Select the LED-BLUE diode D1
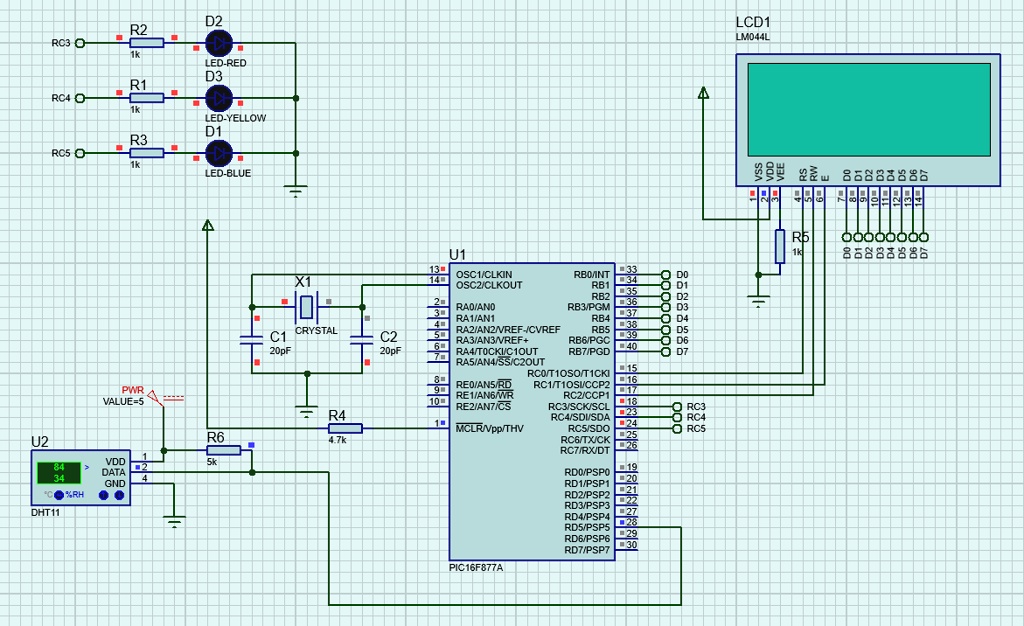The height and width of the screenshot is (626, 1024). pyautogui.click(x=219, y=153)
